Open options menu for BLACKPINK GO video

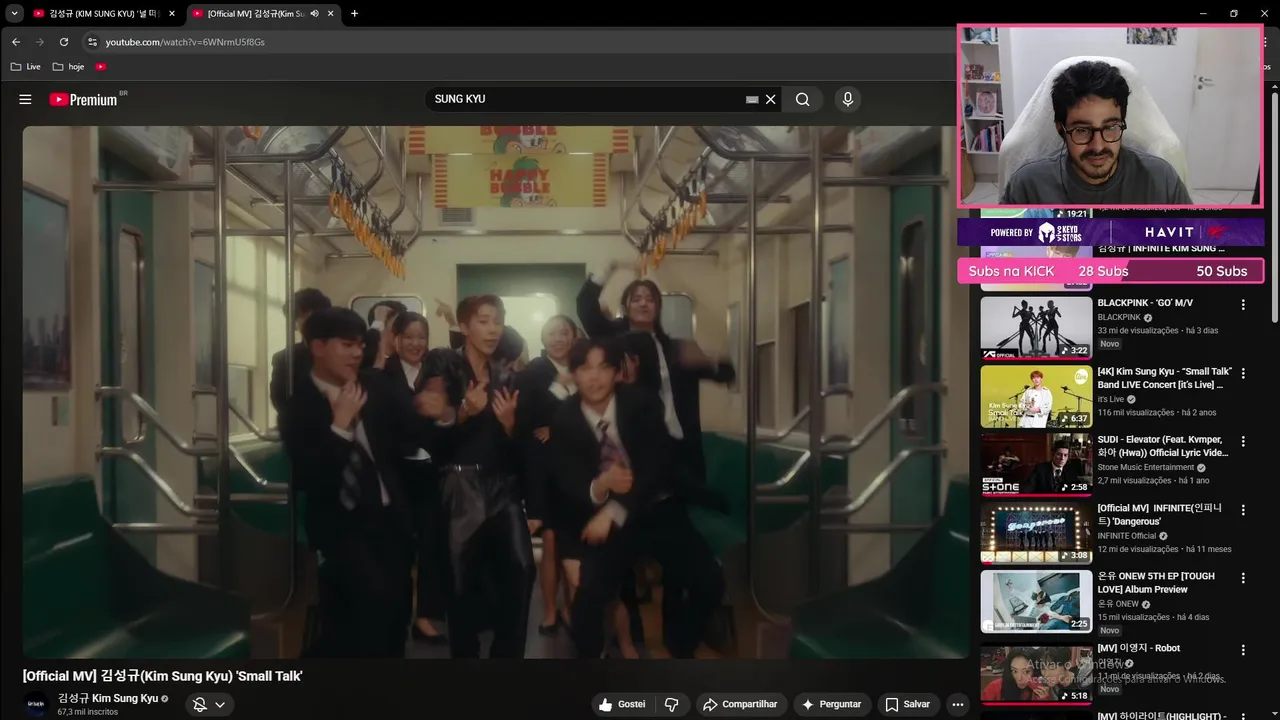(1243, 305)
